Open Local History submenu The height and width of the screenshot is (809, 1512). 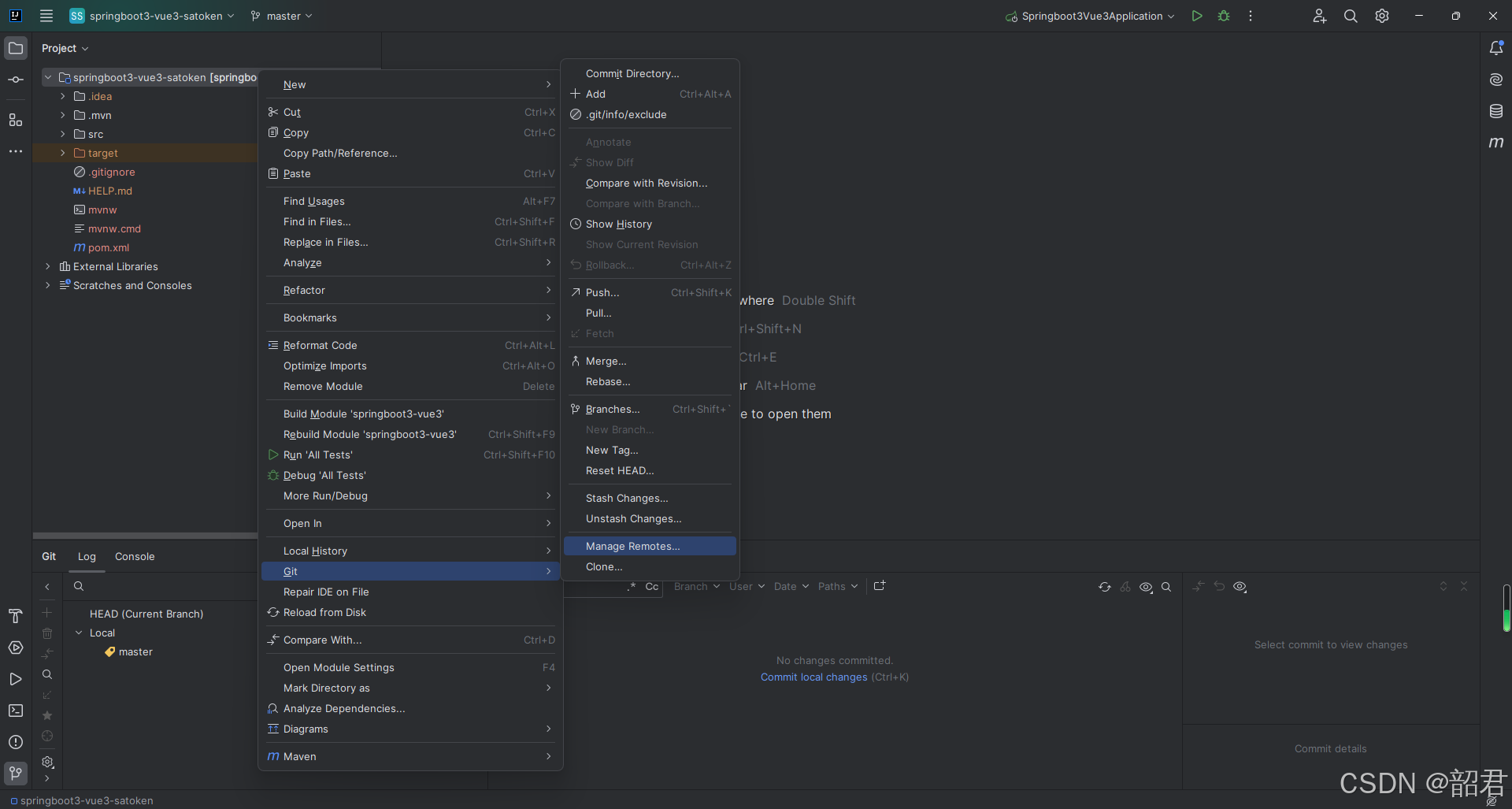(x=410, y=551)
